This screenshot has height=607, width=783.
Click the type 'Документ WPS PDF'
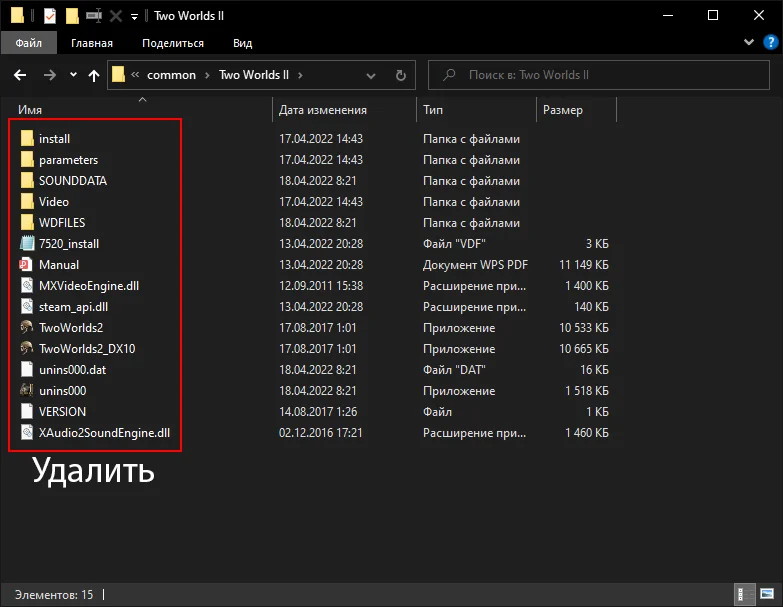coord(475,265)
